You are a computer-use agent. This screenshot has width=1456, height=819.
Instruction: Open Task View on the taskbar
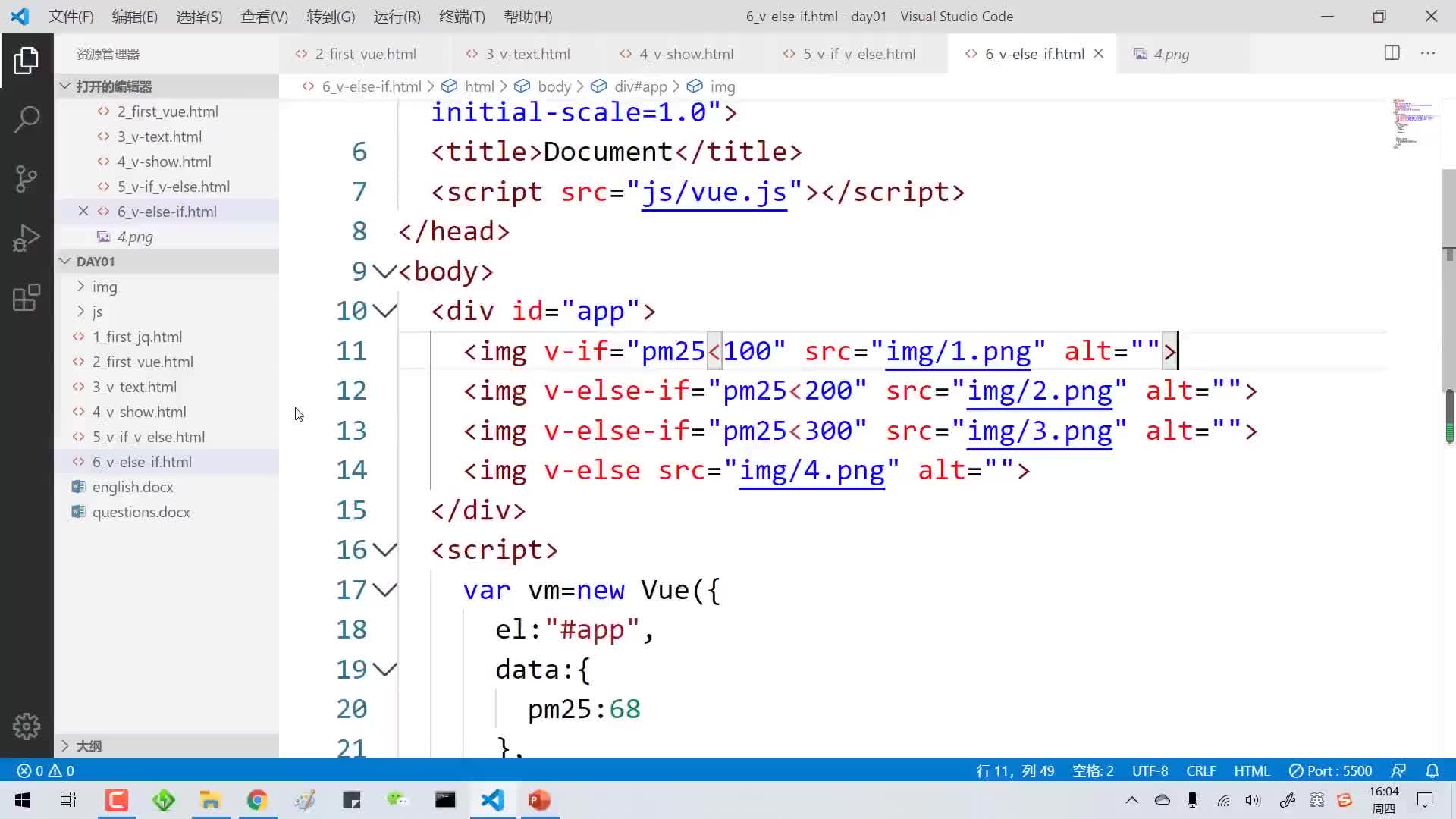pyautogui.click(x=68, y=800)
